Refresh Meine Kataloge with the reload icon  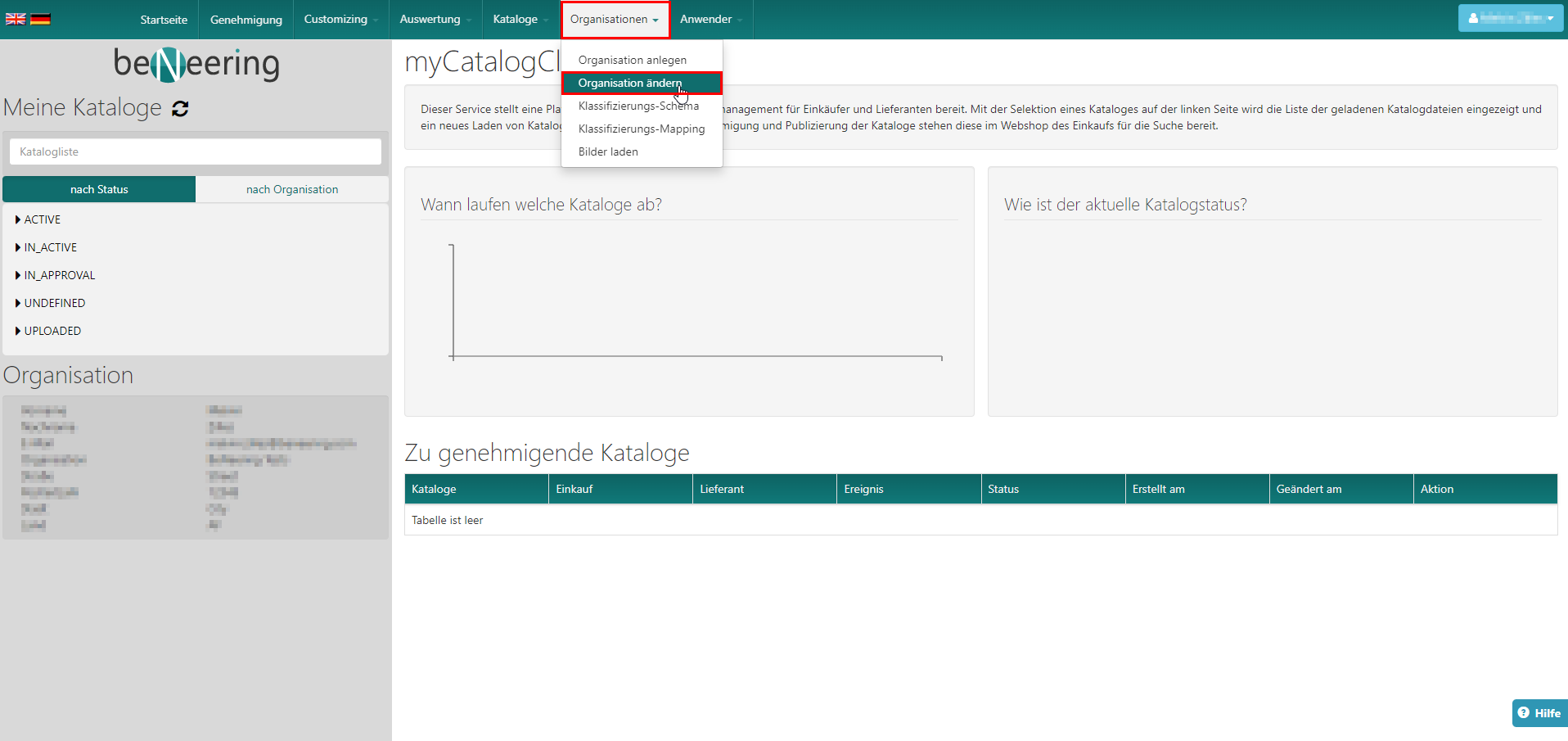click(x=180, y=109)
